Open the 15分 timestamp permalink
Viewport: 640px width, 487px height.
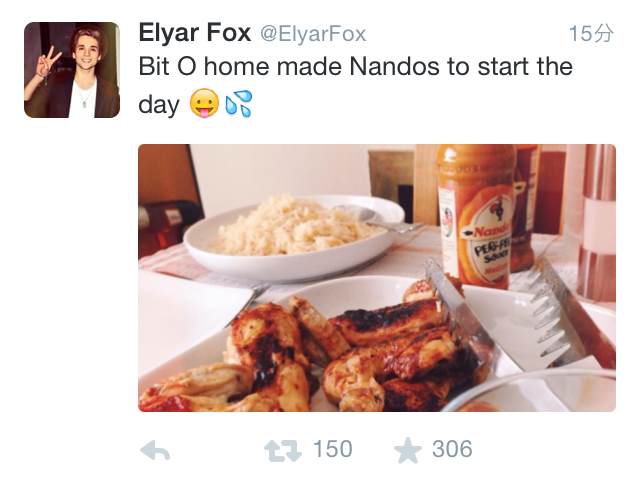591,33
